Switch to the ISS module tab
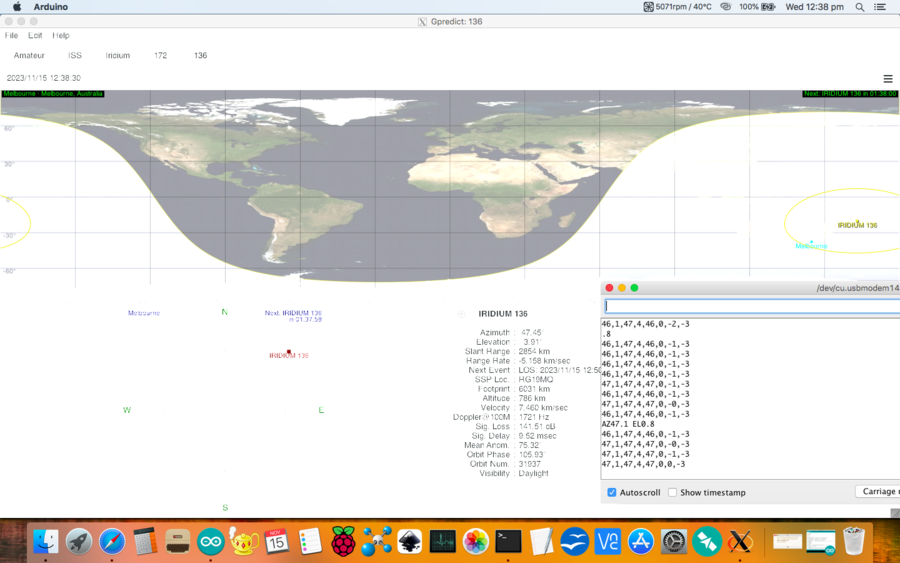Image resolution: width=900 pixels, height=563 pixels. (x=75, y=56)
